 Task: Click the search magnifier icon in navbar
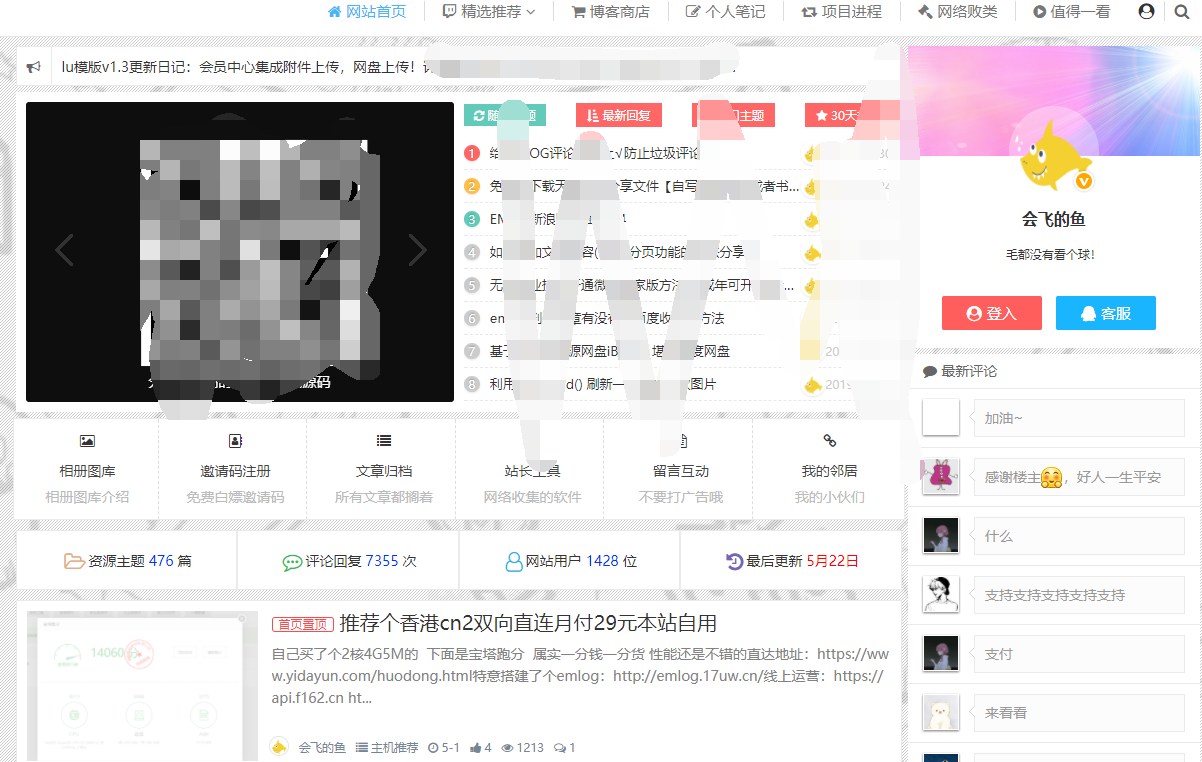pyautogui.click(x=1181, y=12)
